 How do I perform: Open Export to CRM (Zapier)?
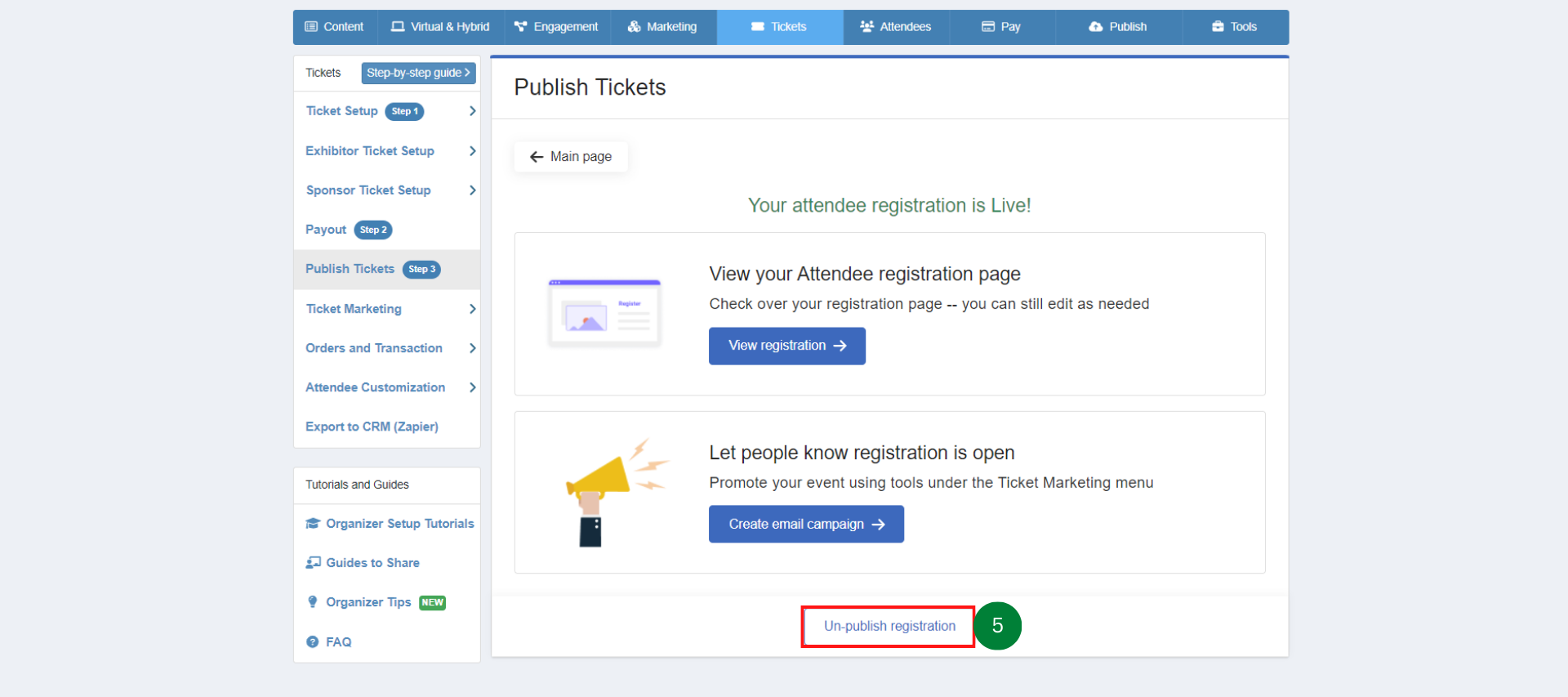point(372,427)
